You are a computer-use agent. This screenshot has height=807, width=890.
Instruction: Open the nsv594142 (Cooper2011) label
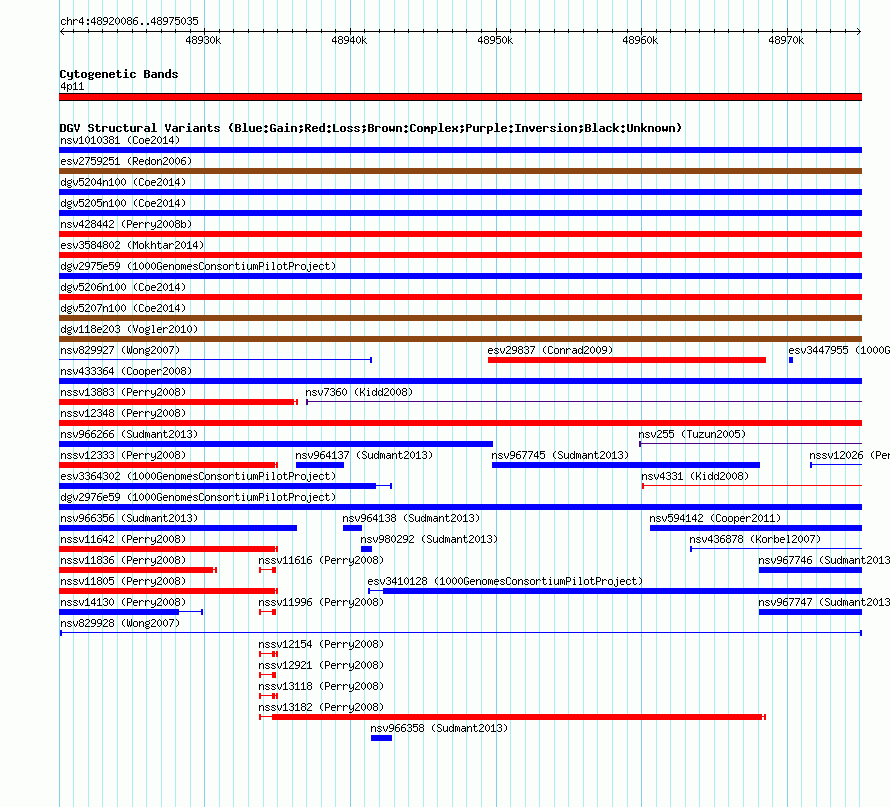(x=715, y=518)
